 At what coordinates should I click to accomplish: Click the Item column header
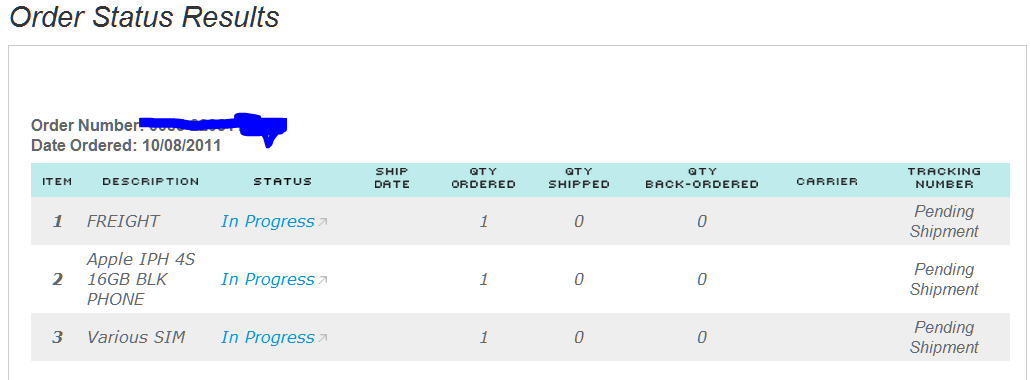click(x=57, y=181)
